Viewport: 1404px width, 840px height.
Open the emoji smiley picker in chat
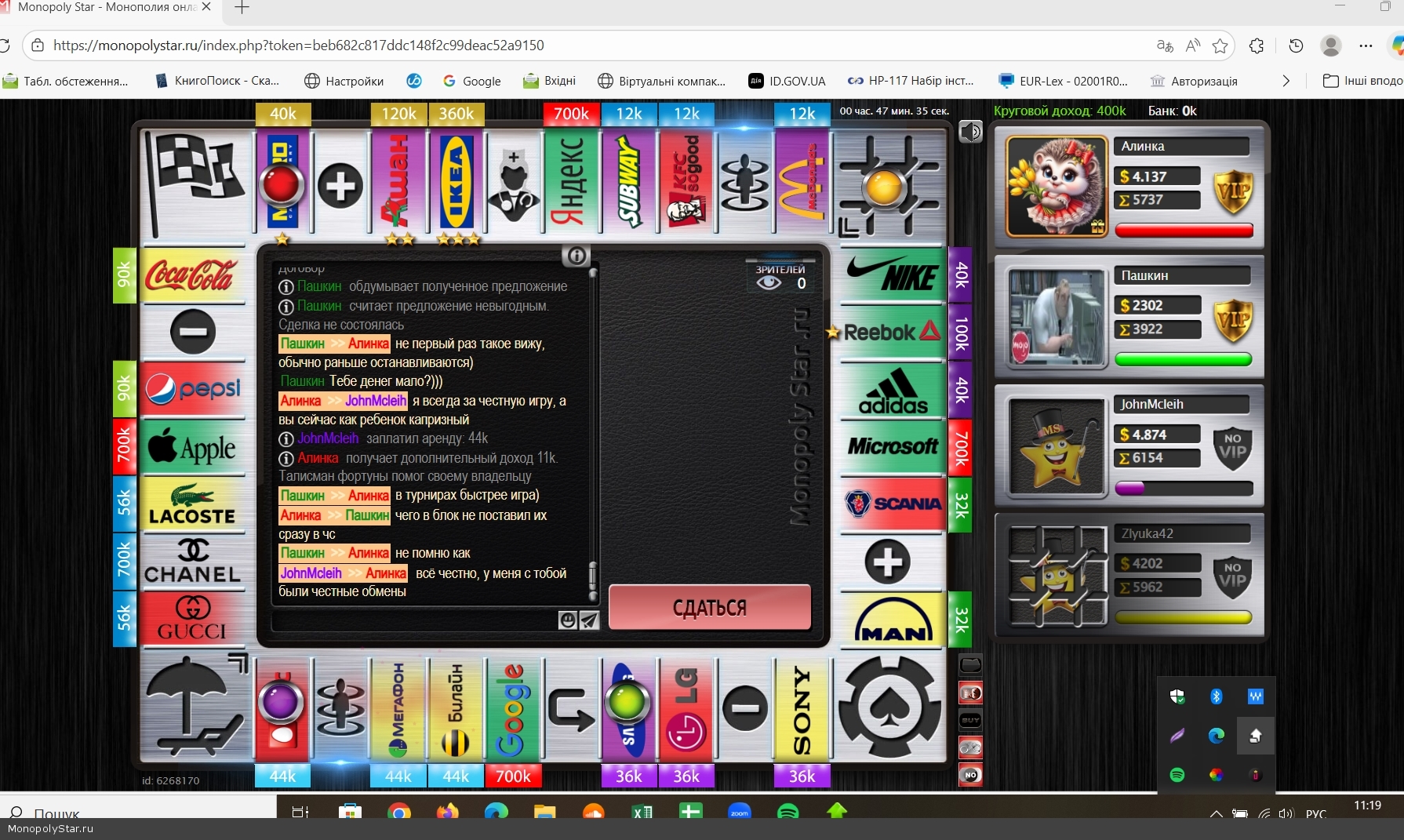coord(568,620)
